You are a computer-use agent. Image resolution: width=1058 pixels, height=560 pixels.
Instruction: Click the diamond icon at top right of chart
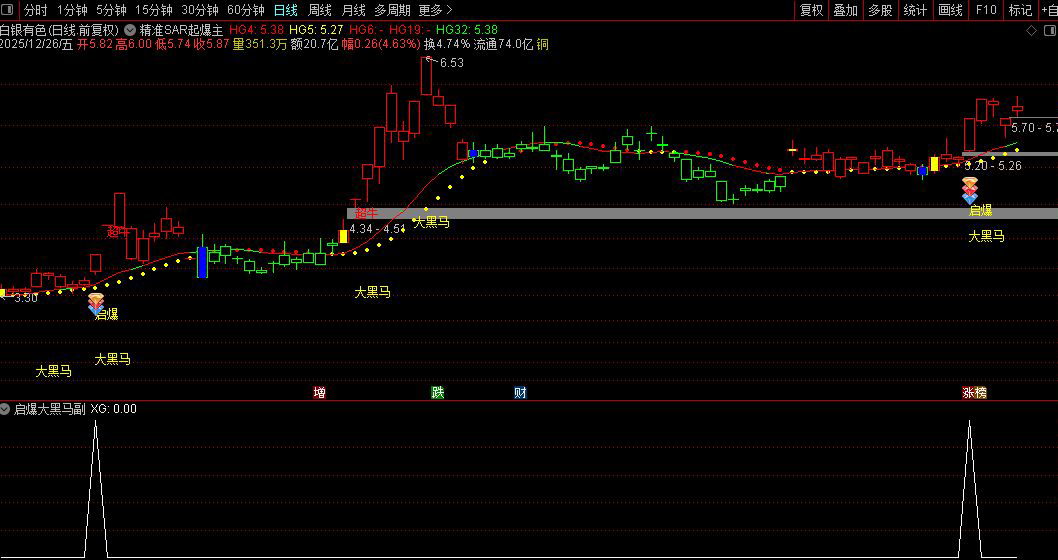tap(1031, 30)
